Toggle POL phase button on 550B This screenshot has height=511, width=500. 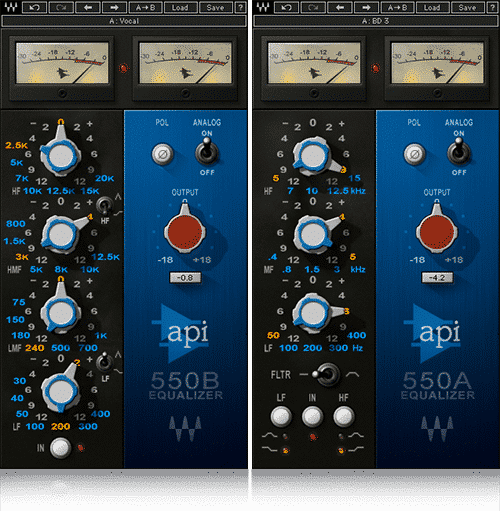coord(162,154)
